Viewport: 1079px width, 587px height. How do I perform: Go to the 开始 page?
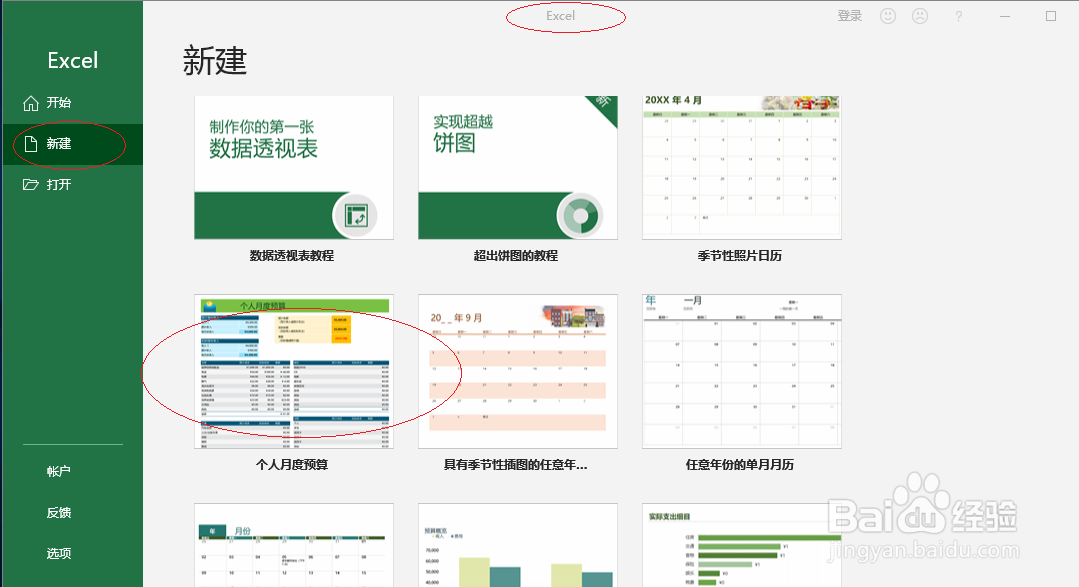pos(72,103)
